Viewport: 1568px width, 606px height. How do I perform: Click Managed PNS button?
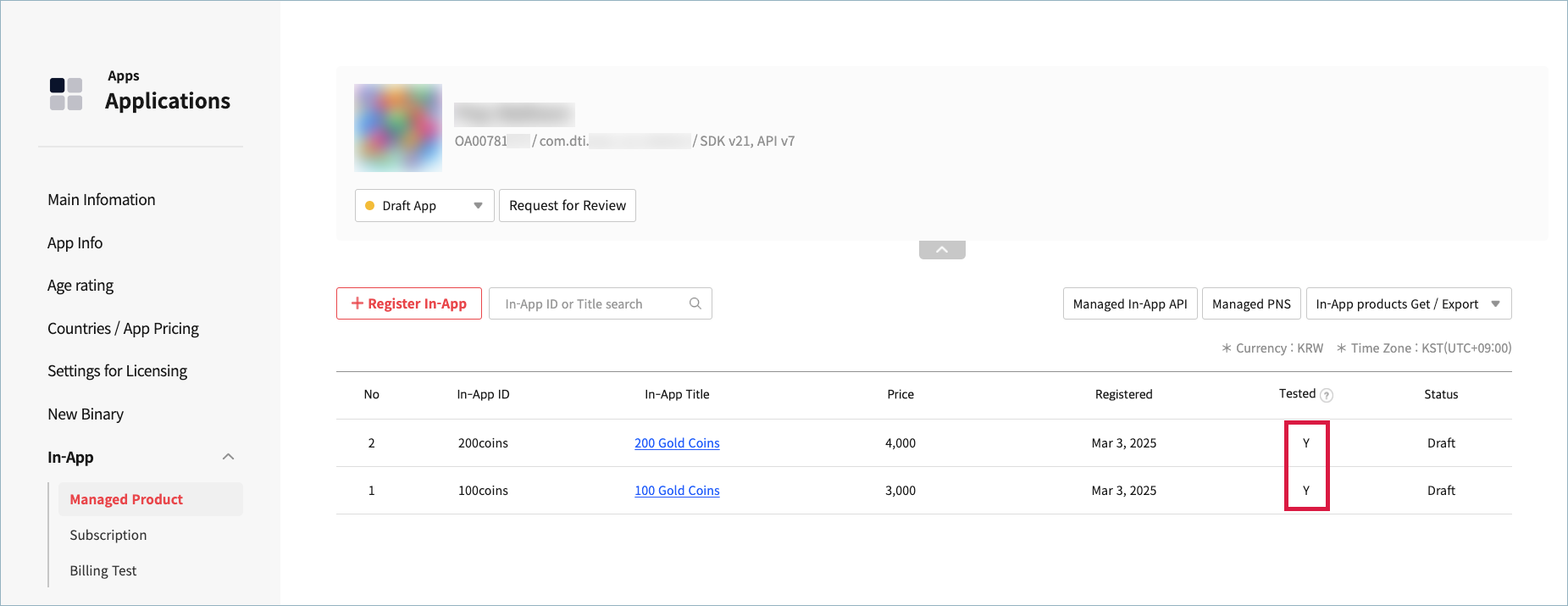(x=1251, y=304)
